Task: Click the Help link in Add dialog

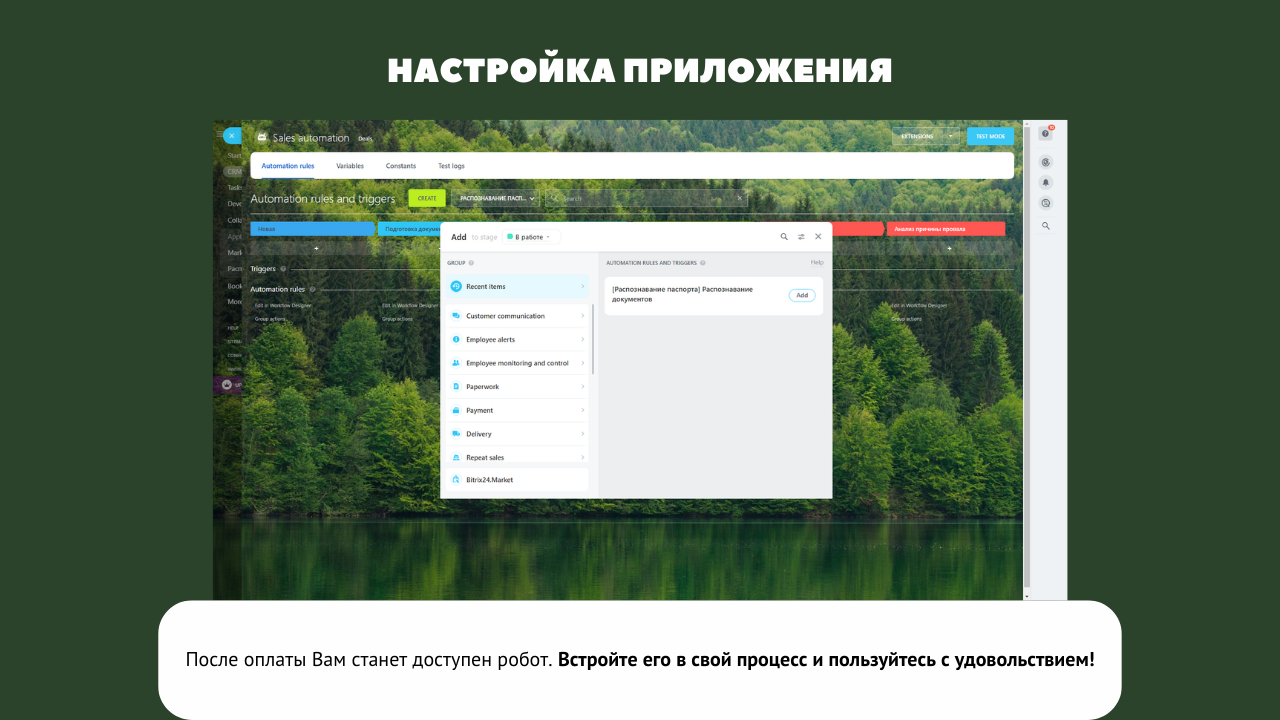Action: click(817, 263)
